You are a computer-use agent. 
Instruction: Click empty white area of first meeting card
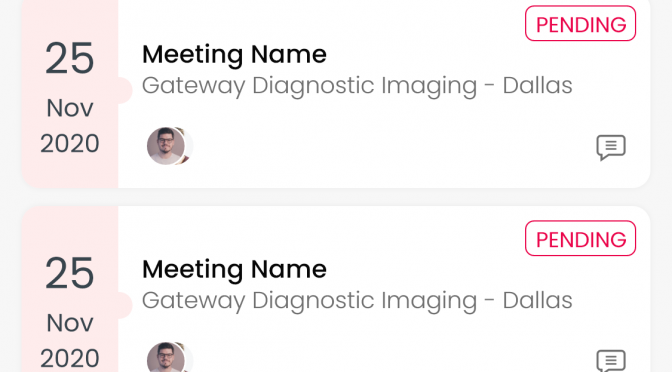click(386, 146)
